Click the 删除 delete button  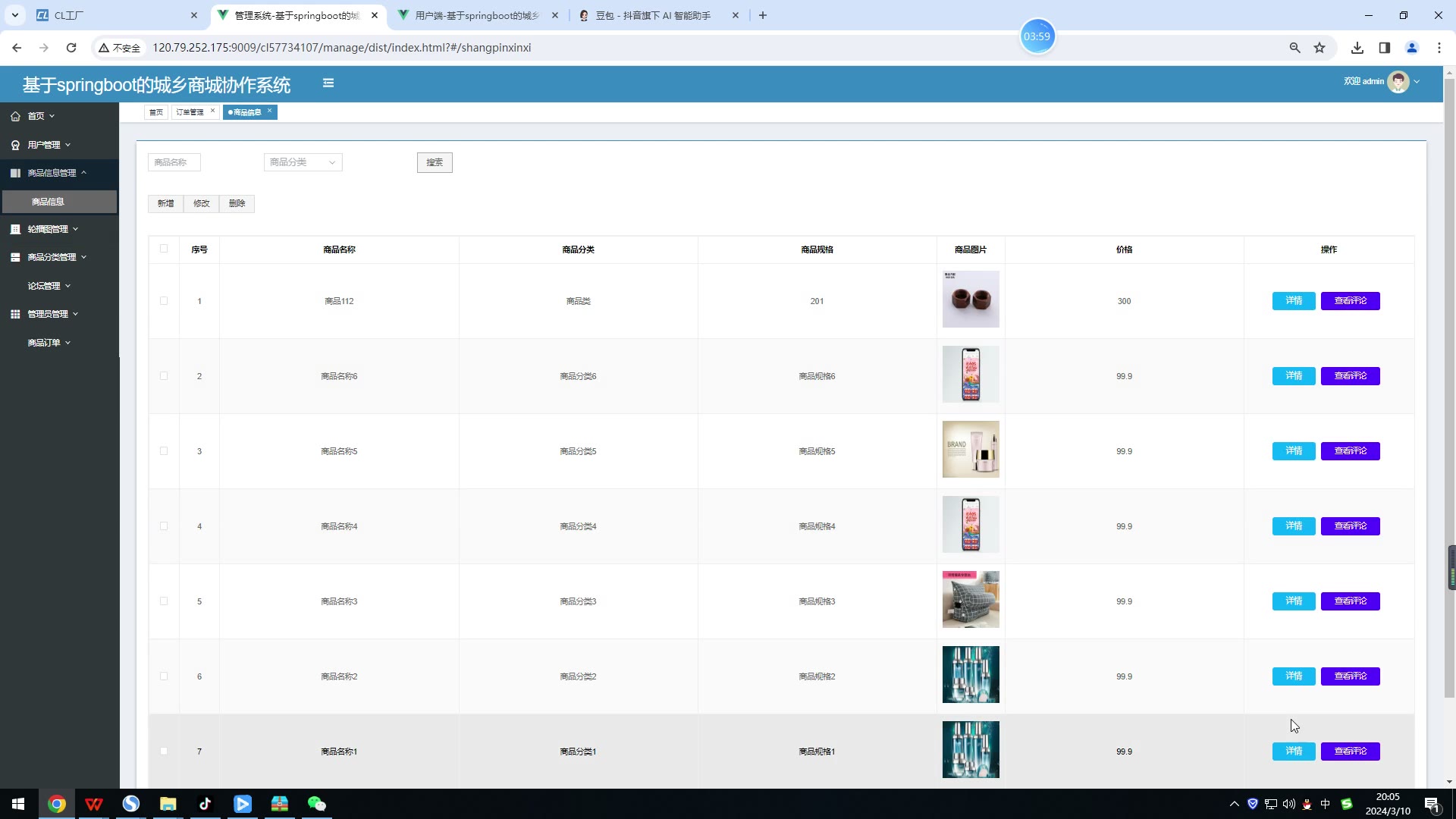[x=237, y=203]
